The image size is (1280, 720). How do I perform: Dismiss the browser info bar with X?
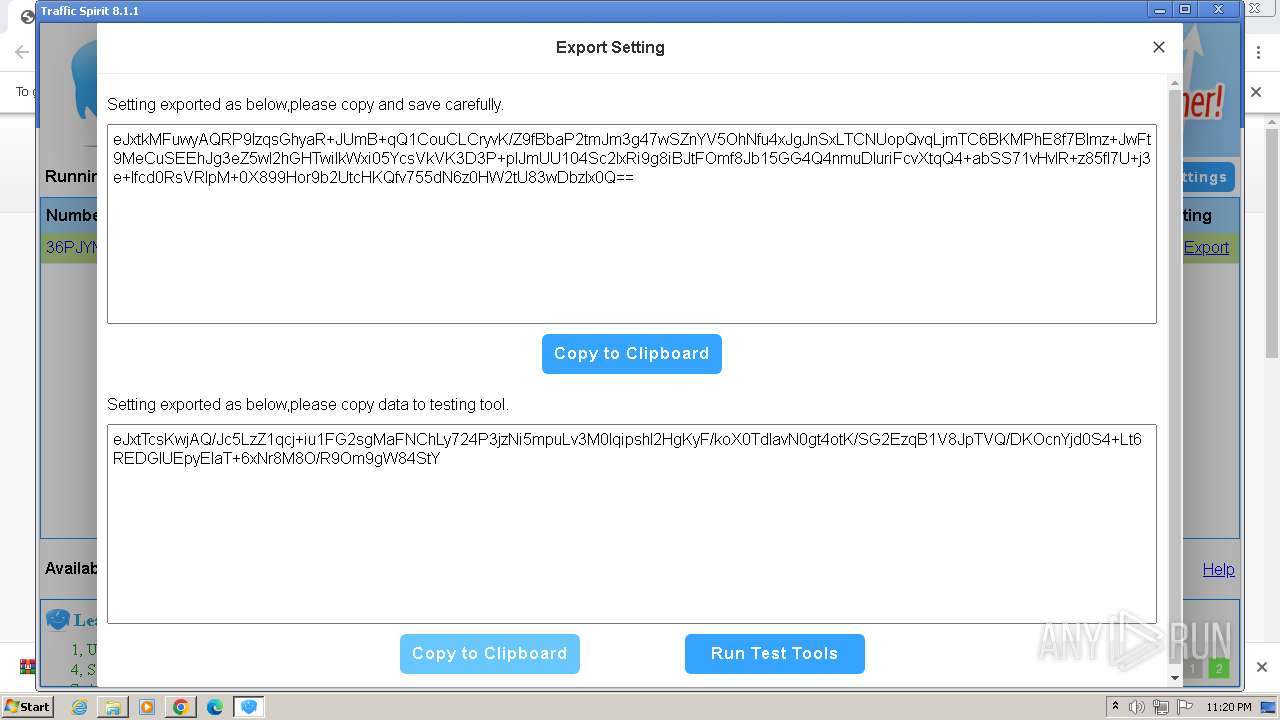(1257, 91)
